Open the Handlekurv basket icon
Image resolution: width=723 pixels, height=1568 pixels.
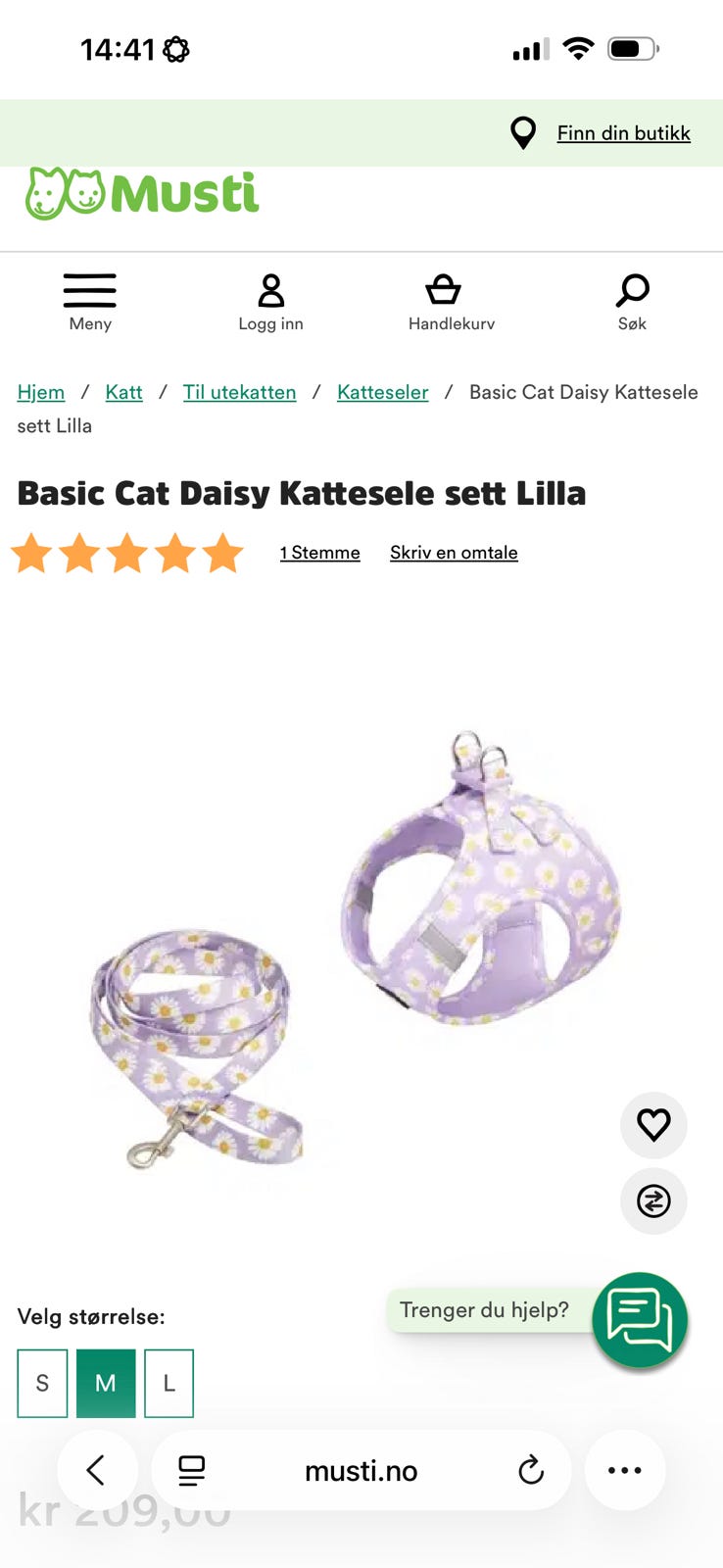[x=443, y=290]
